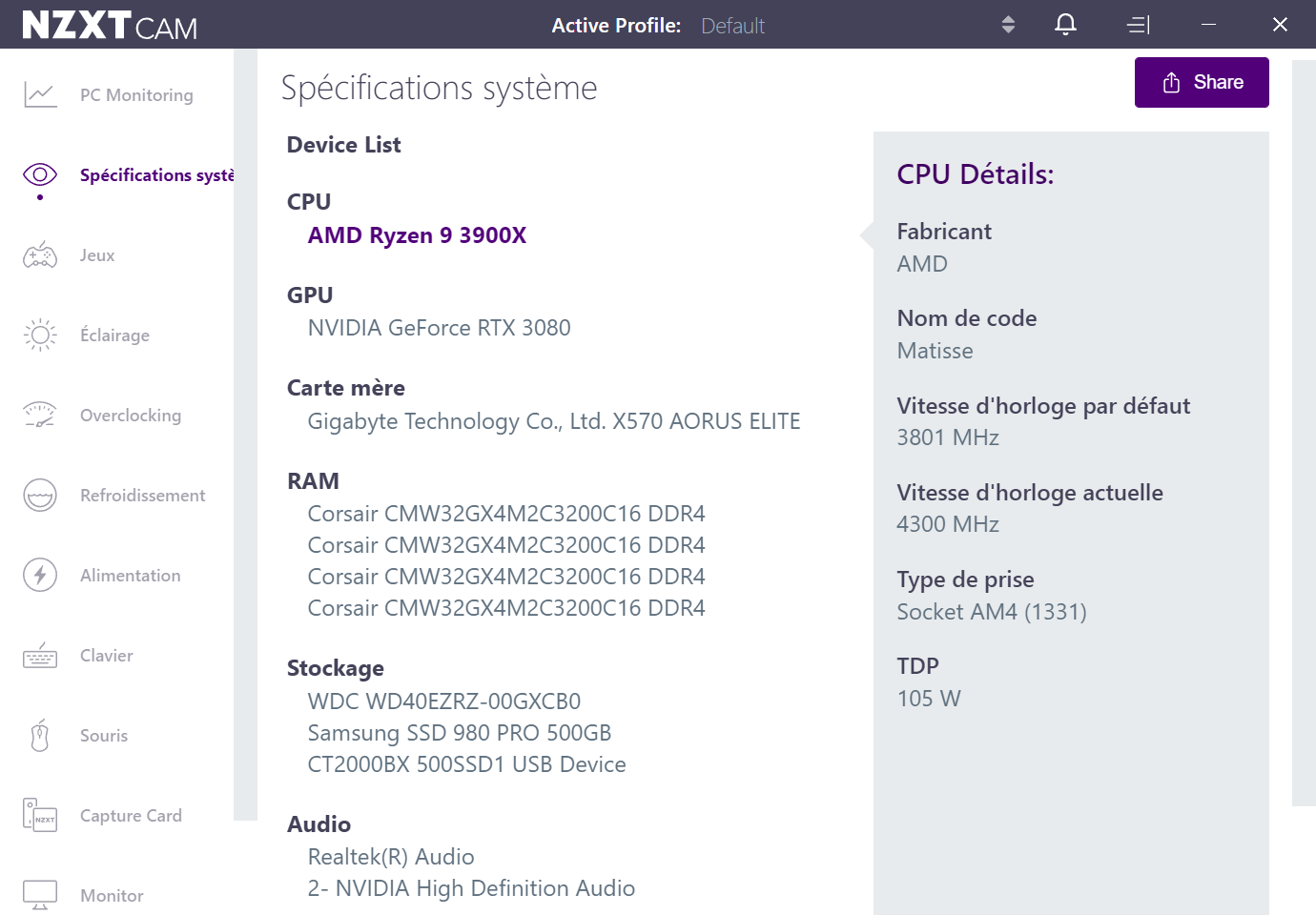Viewport: 1316px width, 915px height.
Task: Click the Spécifications système eye icon
Action: tap(40, 174)
